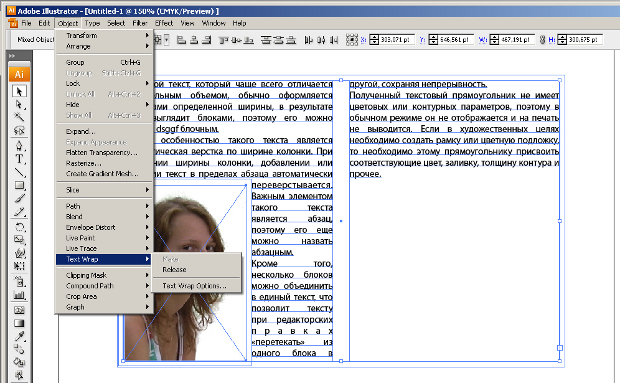
Task: Select the Scale tool
Action: (19, 240)
